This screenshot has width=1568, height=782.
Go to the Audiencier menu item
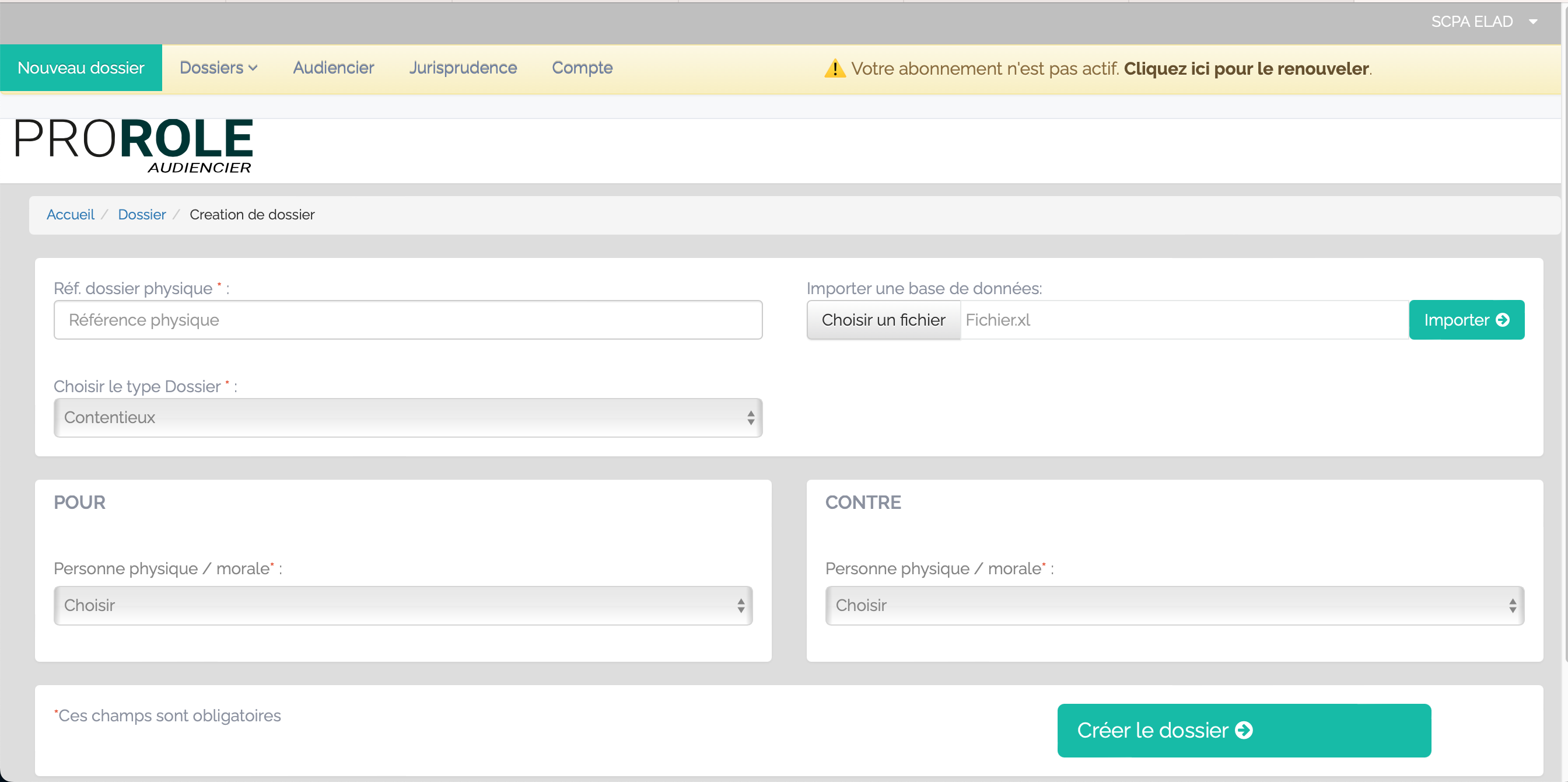334,68
